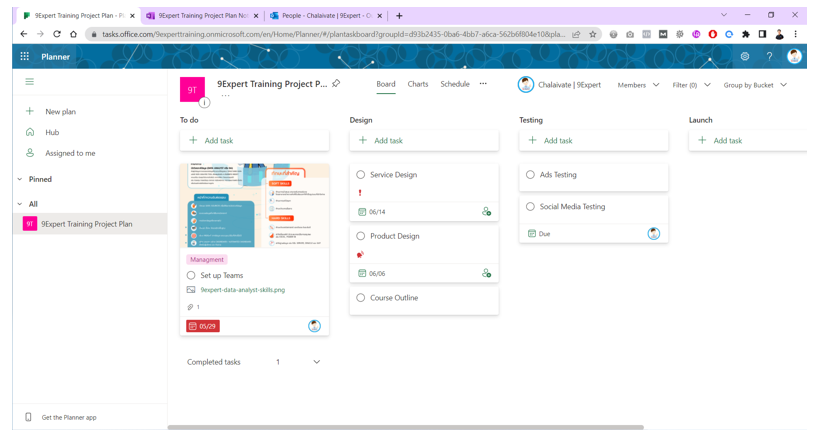Add task in Launch bucket
This screenshot has width=825, height=439.
748,141
